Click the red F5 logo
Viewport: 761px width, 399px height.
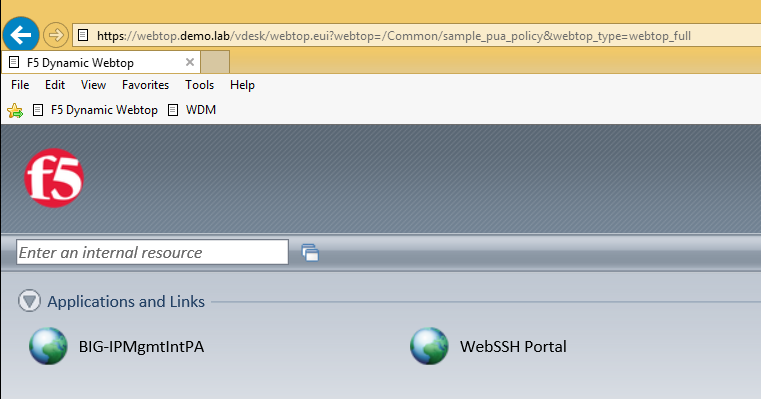tap(54, 178)
